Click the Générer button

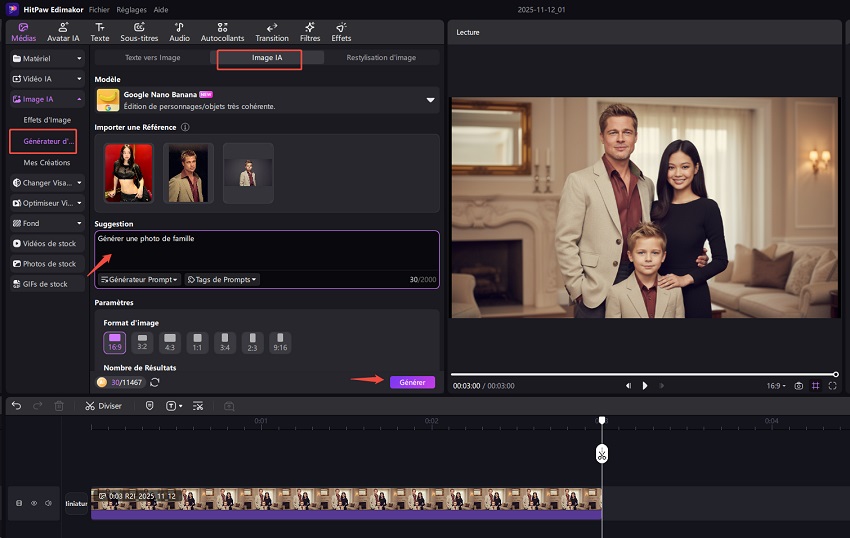coord(412,382)
